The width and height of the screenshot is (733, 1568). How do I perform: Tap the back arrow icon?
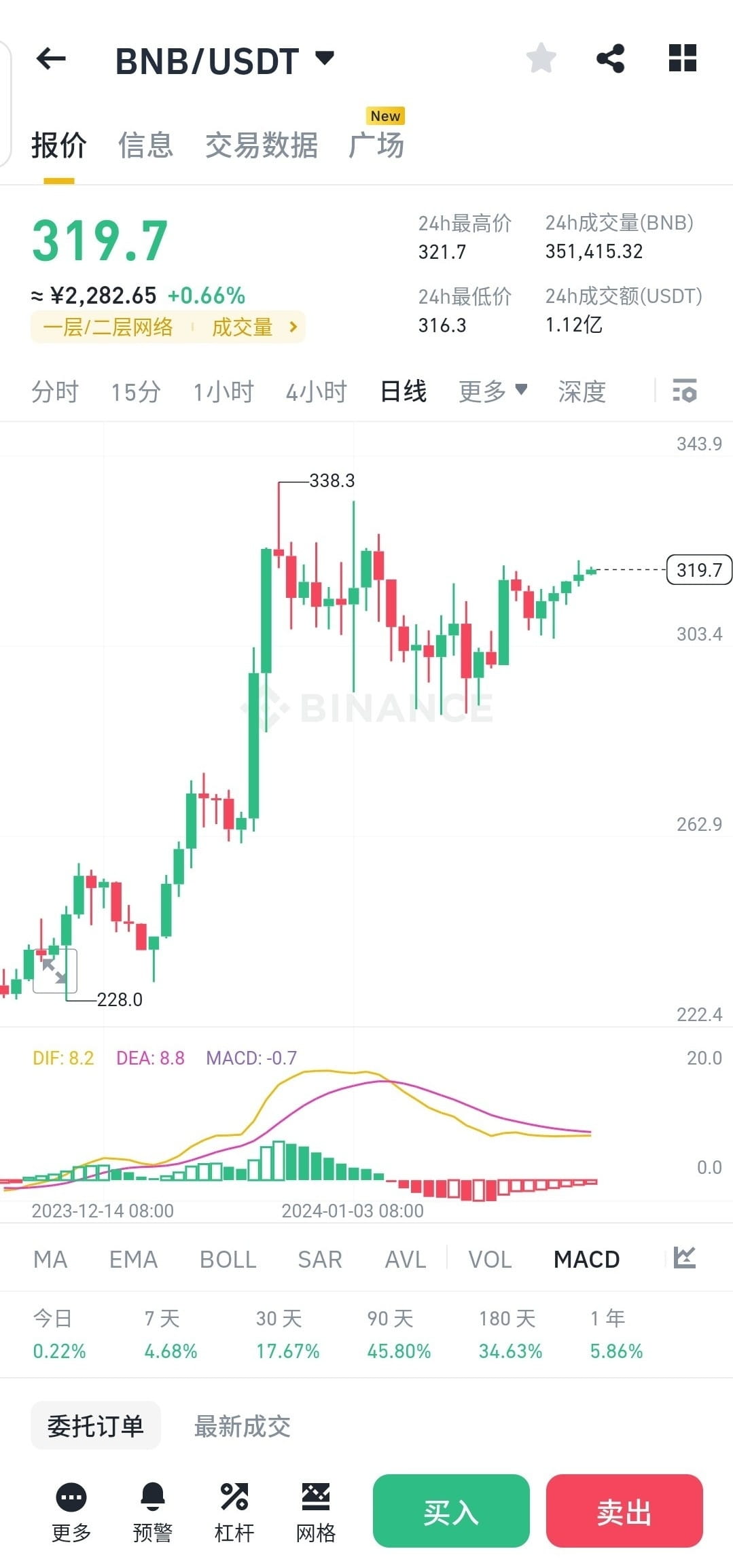[51, 59]
